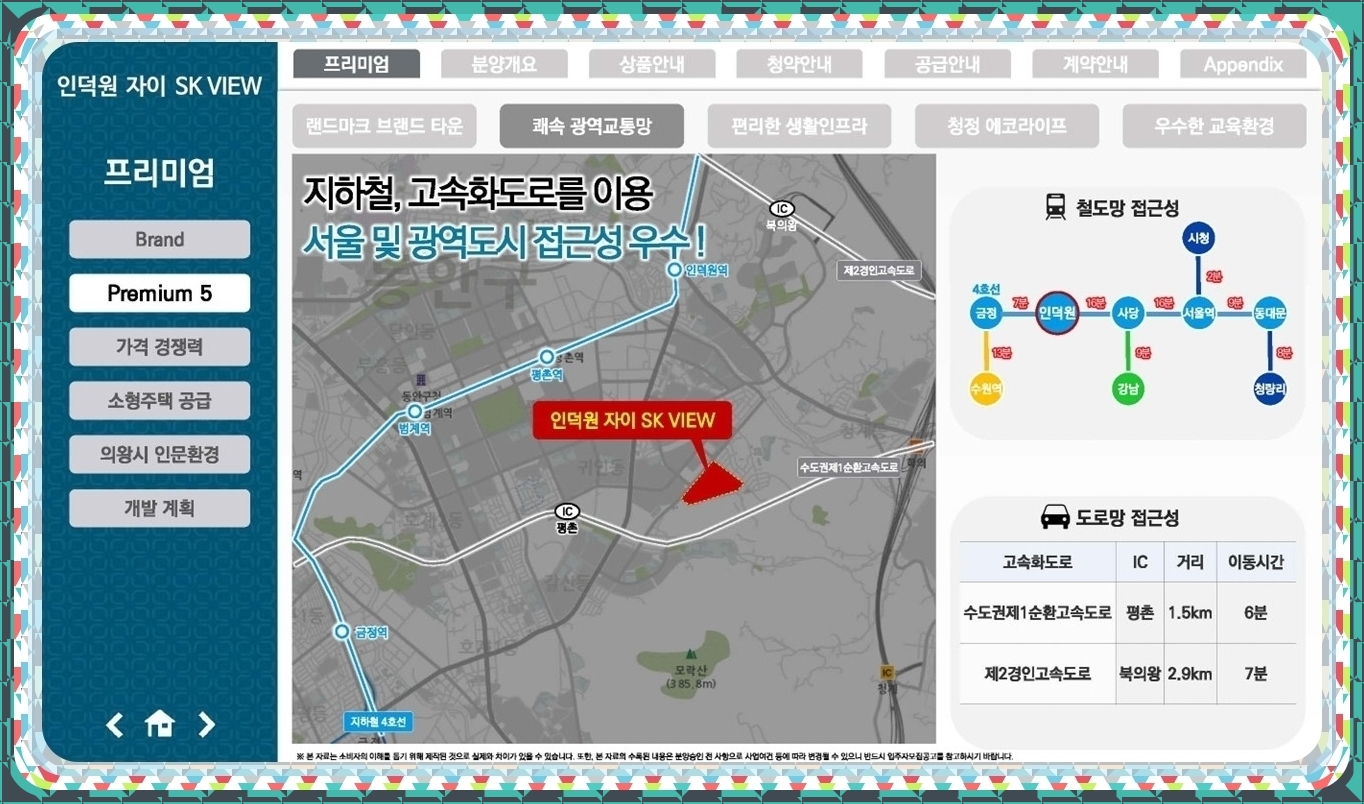Click the Premium 5 sidebar button
The height and width of the screenshot is (804, 1364).
pyautogui.click(x=160, y=293)
